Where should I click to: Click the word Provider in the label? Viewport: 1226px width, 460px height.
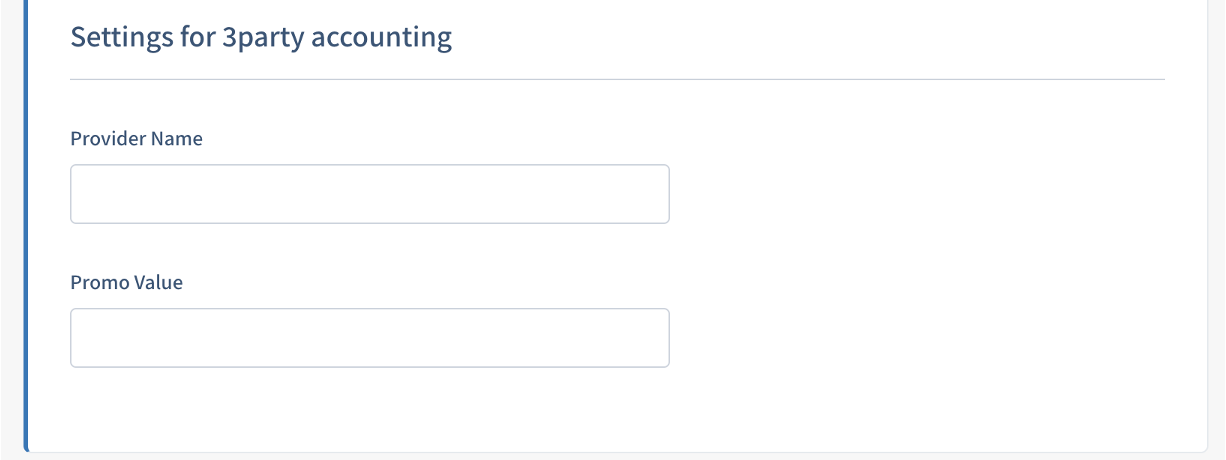coord(108,139)
